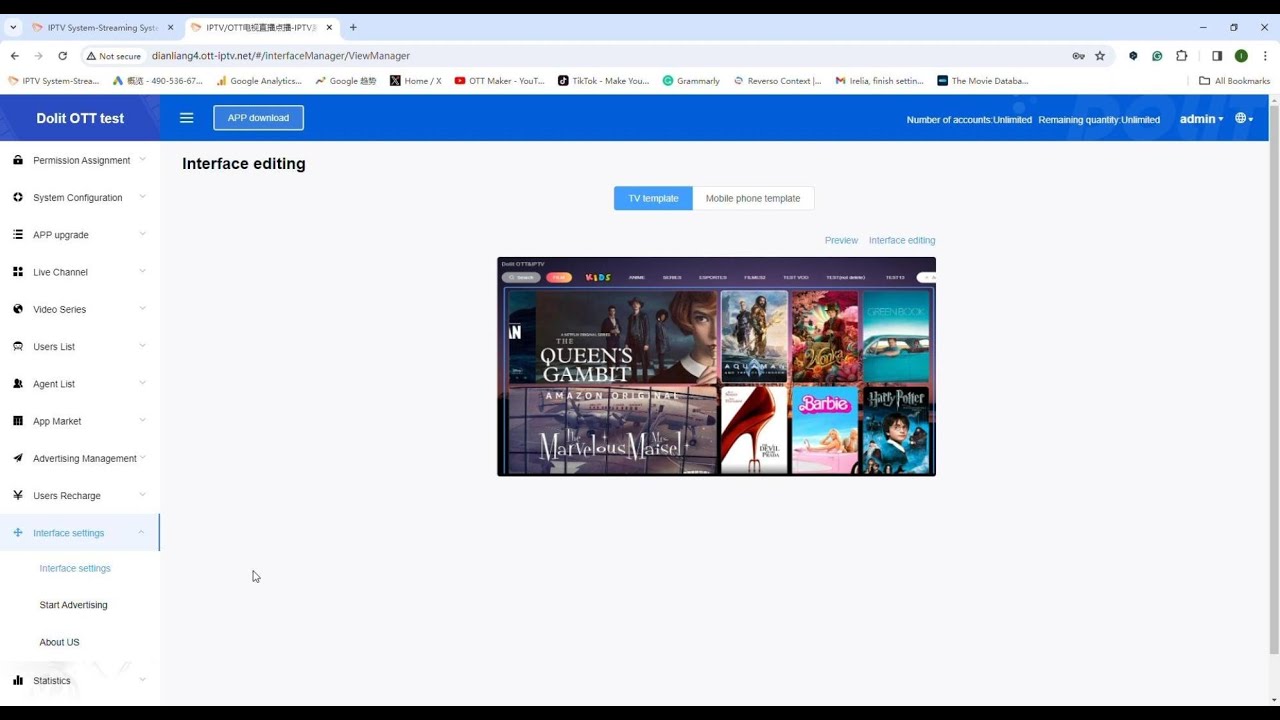
Task: Expand System Configuration menu chevron
Action: click(x=142, y=196)
